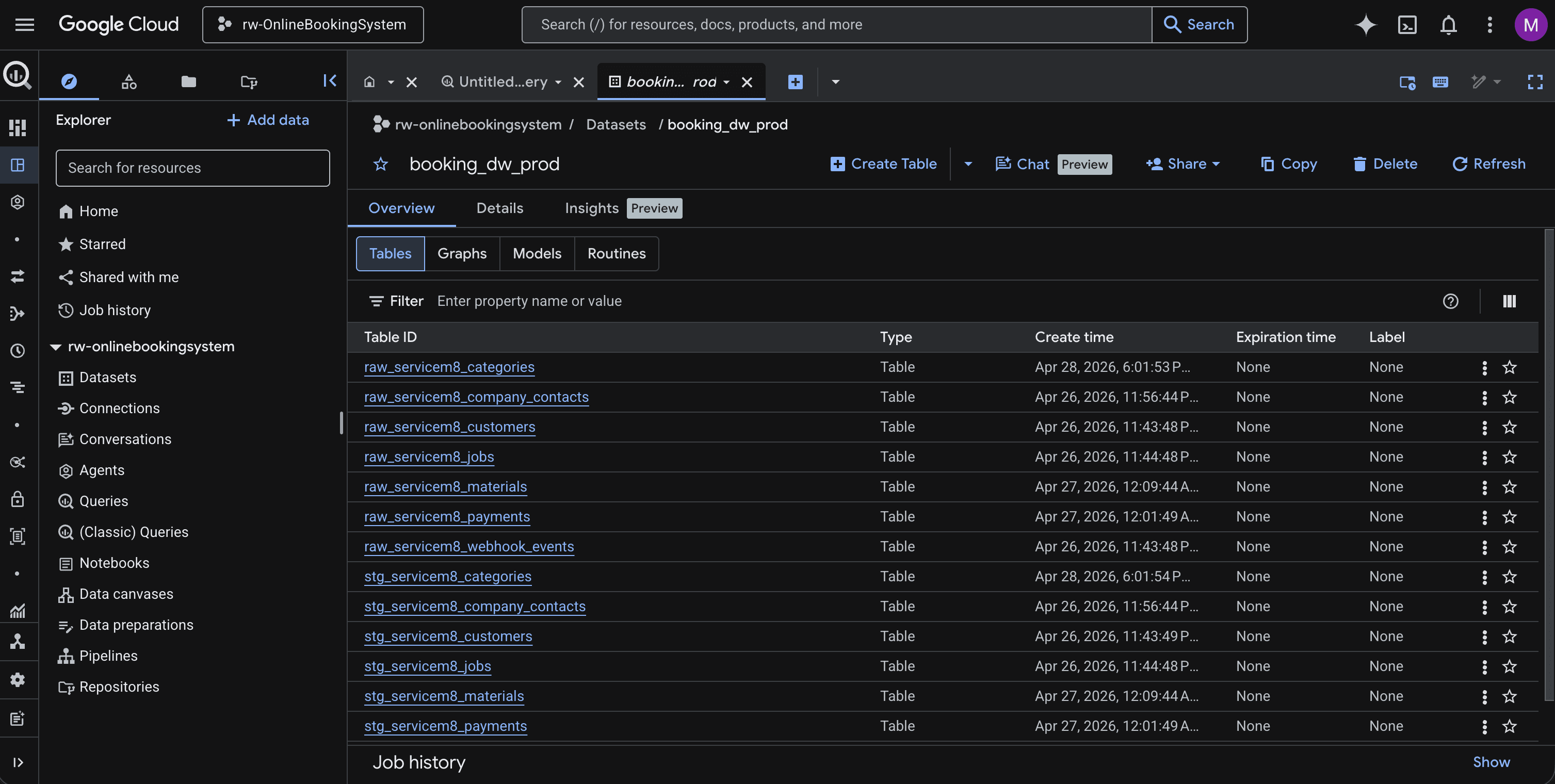The width and height of the screenshot is (1555, 784).
Task: Open the repository icon tab in Explorer pane
Action: pyautogui.click(x=248, y=81)
